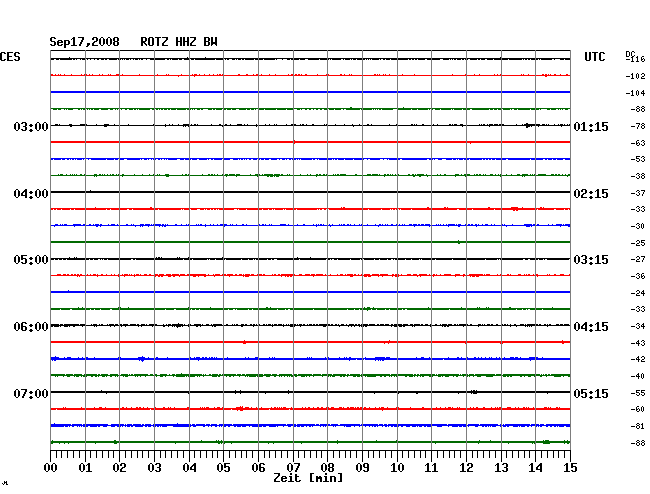Click the "Zeit [min]" axis title
Viewport: 650px width, 494px height.
click(308, 478)
